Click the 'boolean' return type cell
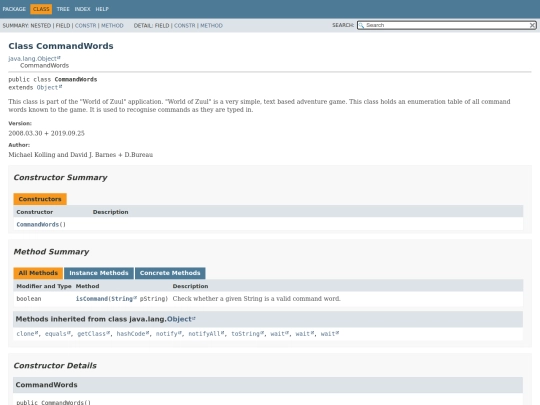 (29, 299)
